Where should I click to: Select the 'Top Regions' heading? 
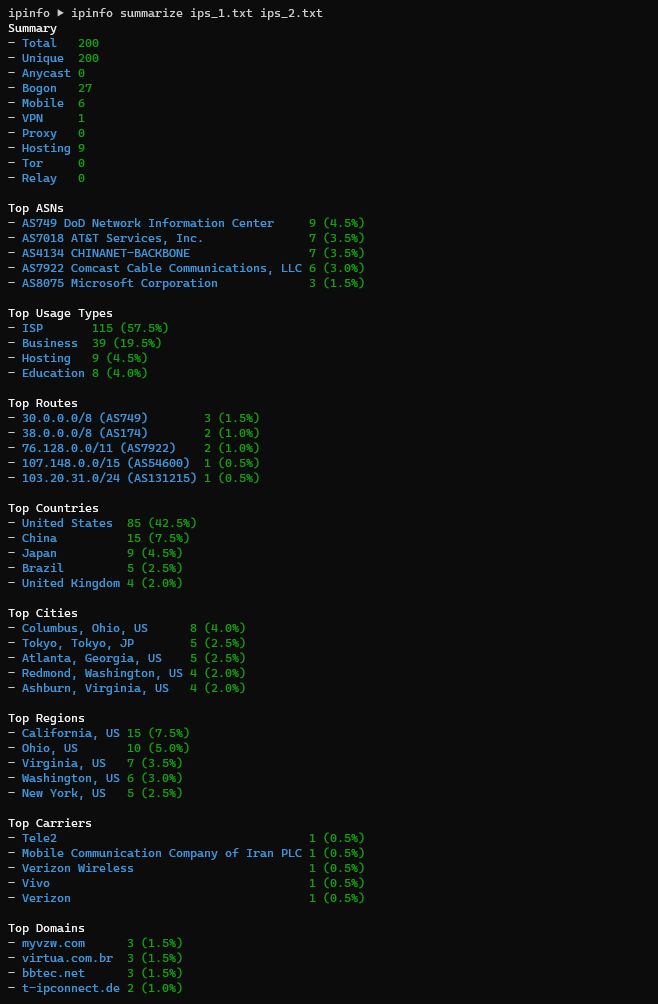click(x=46, y=718)
